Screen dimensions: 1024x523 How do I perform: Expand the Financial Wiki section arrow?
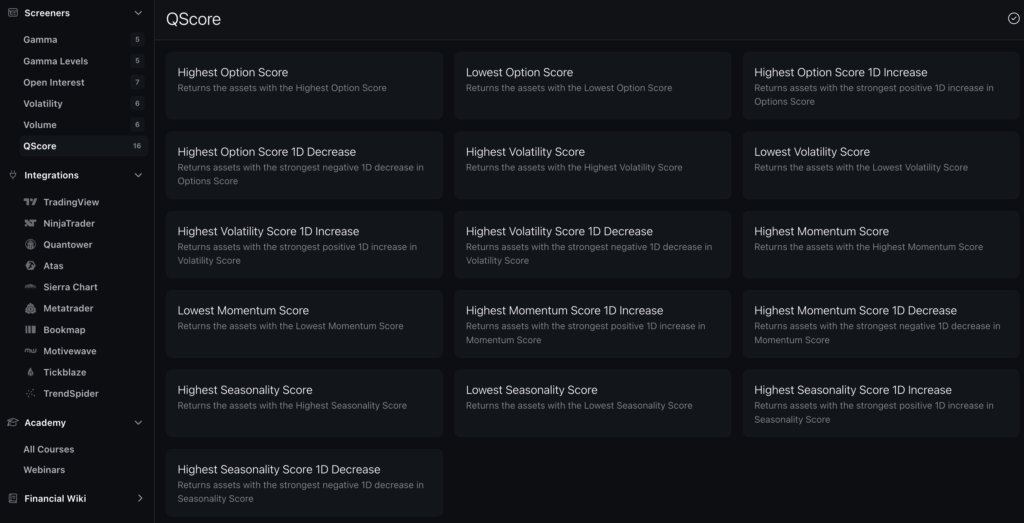139,498
